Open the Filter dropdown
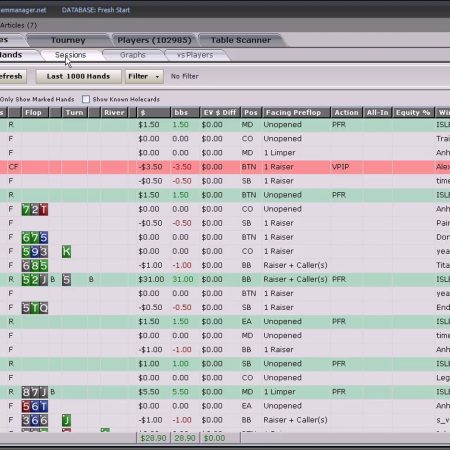 (x=144, y=76)
